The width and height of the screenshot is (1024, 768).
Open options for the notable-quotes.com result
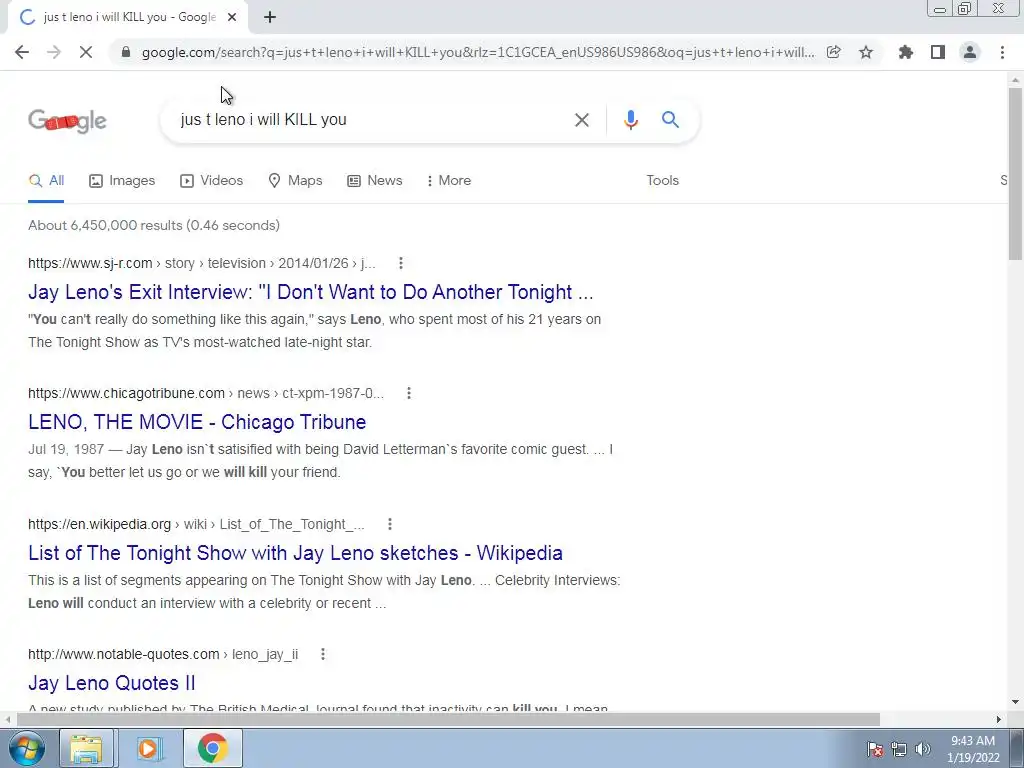(323, 654)
